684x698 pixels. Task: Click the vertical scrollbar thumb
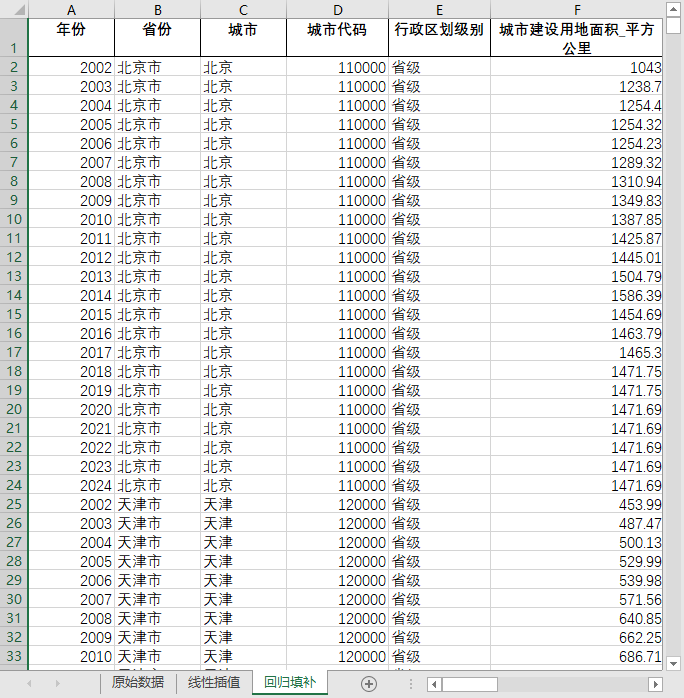(x=673, y=26)
